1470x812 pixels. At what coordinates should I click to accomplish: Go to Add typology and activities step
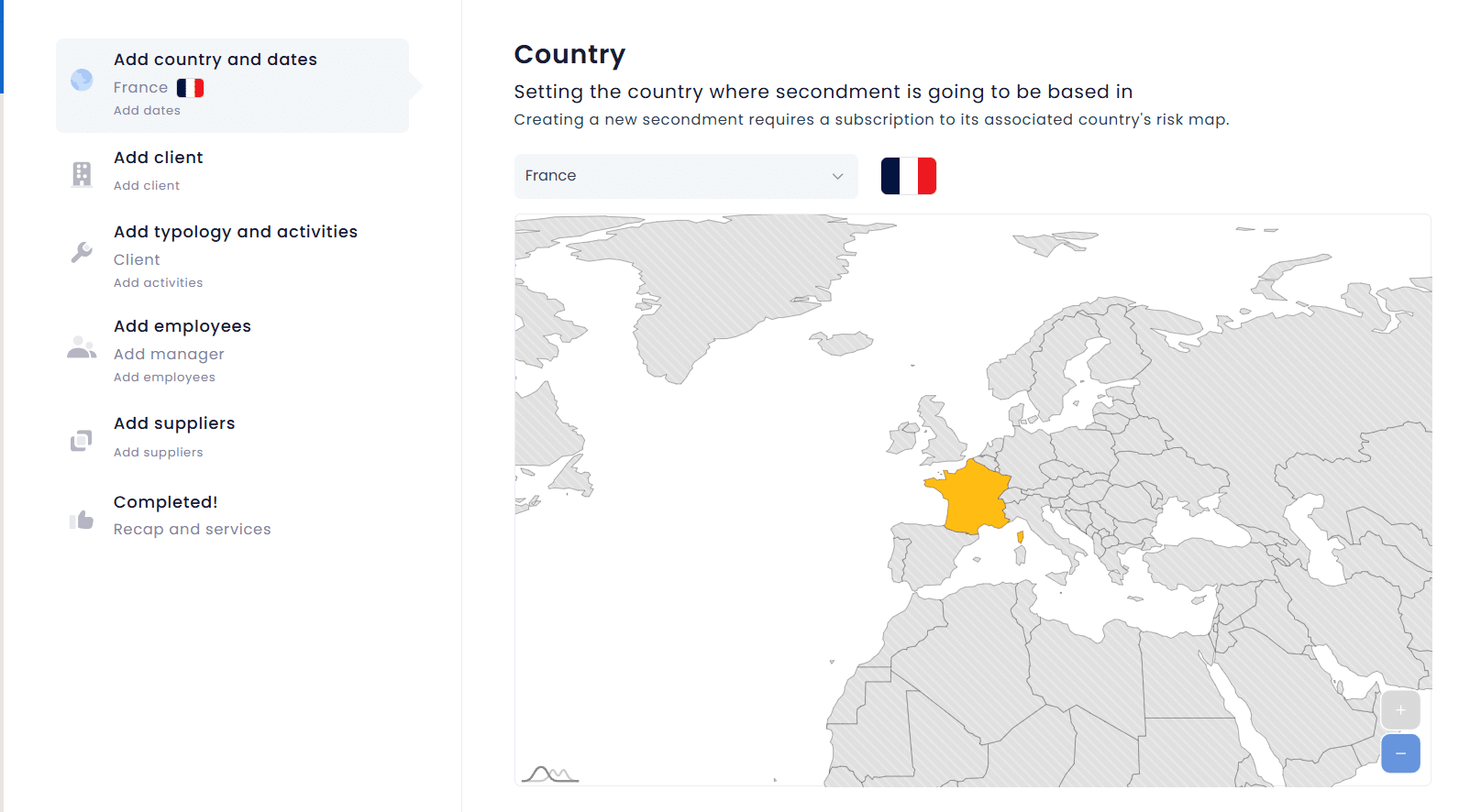(236, 232)
